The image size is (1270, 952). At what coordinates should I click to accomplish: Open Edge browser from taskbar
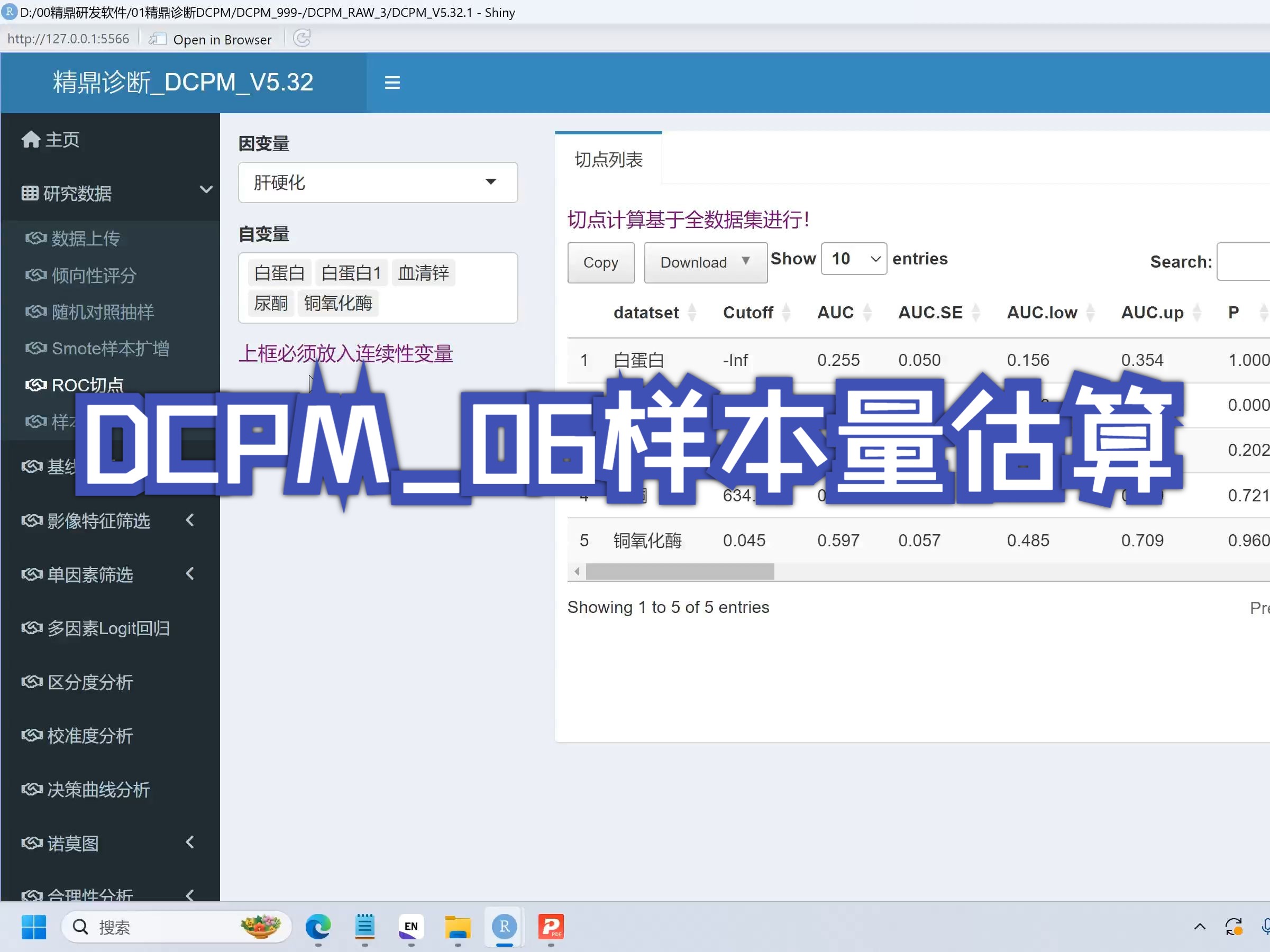[318, 926]
